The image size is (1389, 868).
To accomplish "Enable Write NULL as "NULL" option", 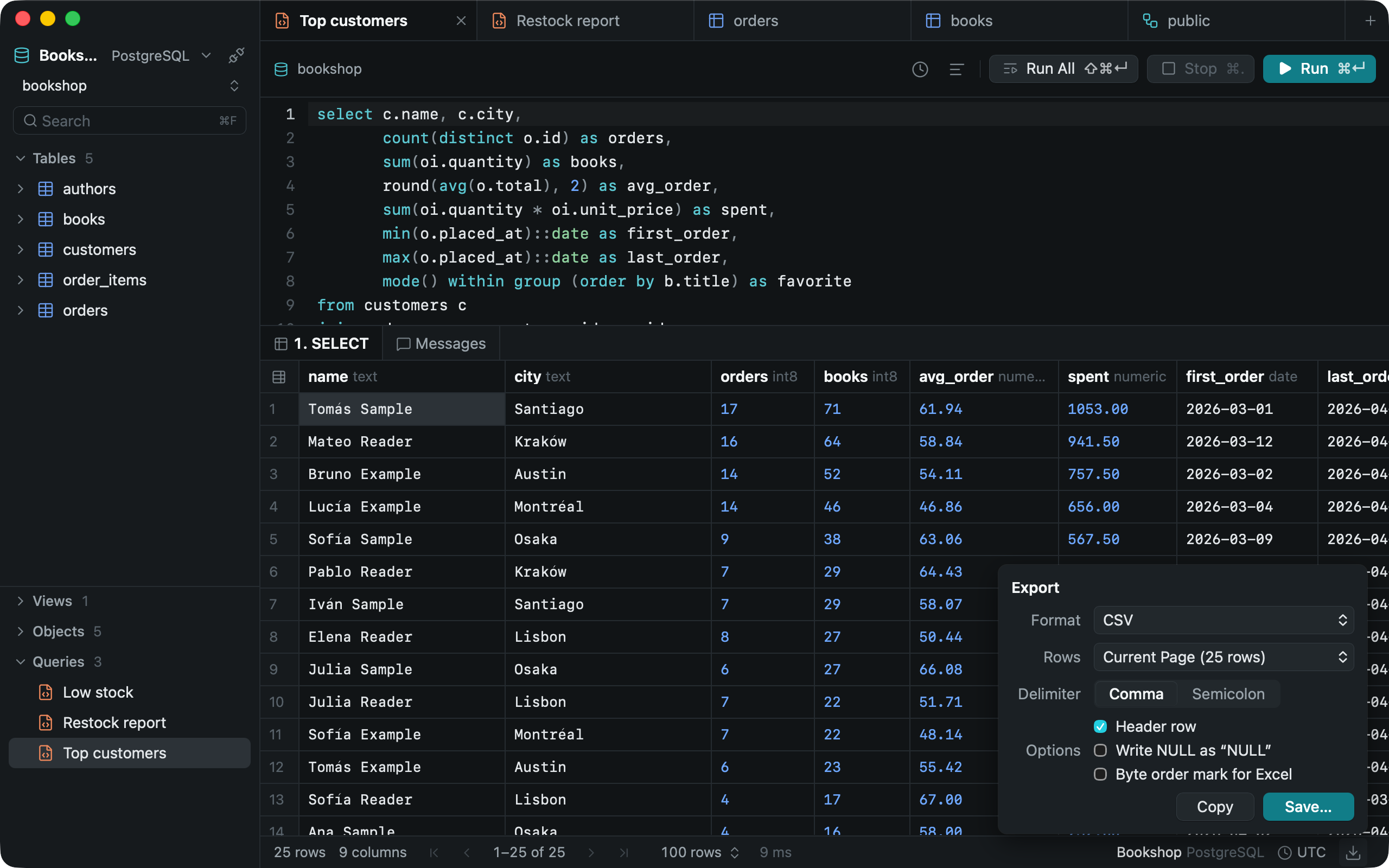I will pyautogui.click(x=1100, y=750).
